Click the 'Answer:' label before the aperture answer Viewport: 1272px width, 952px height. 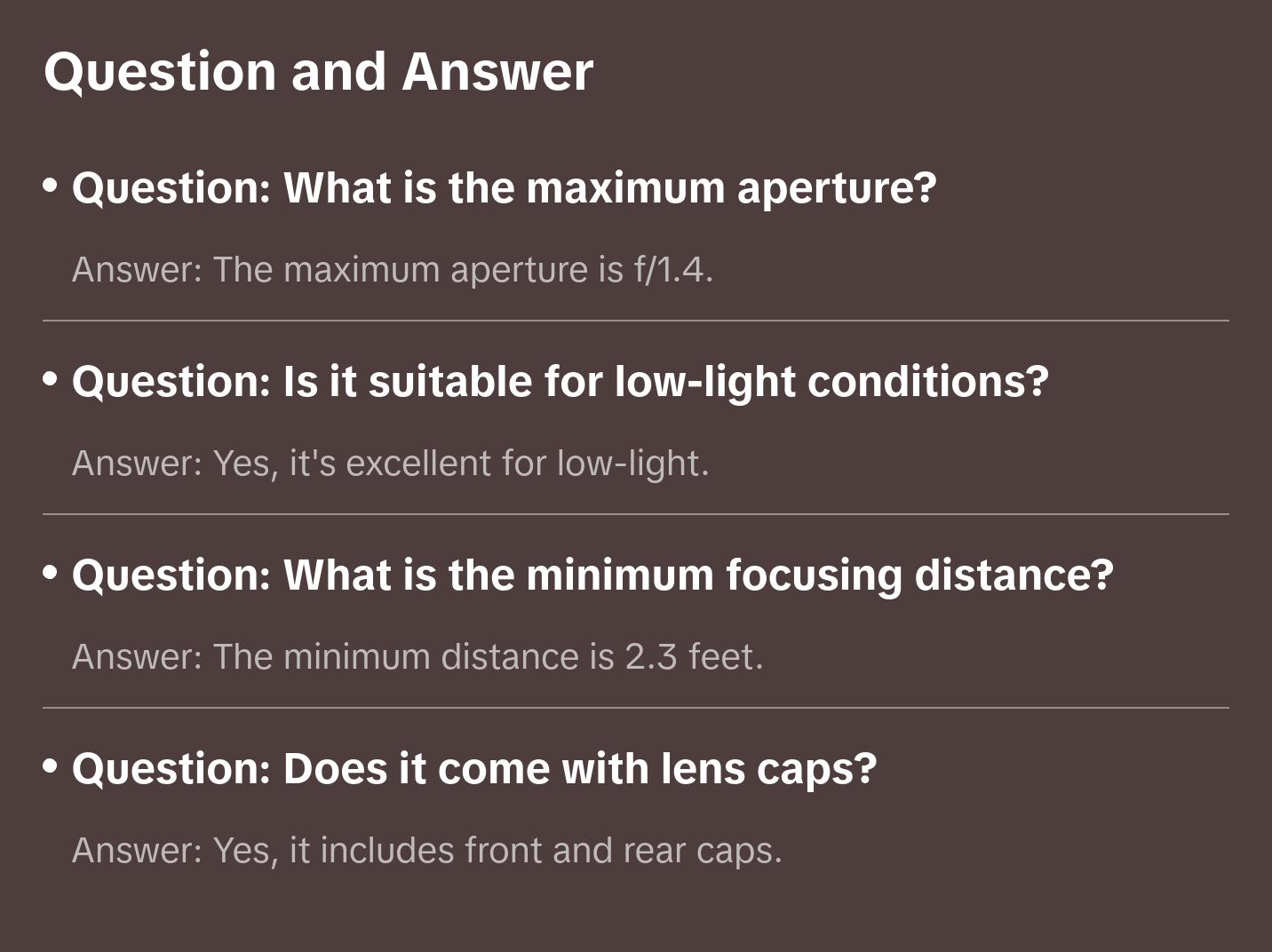click(x=138, y=270)
